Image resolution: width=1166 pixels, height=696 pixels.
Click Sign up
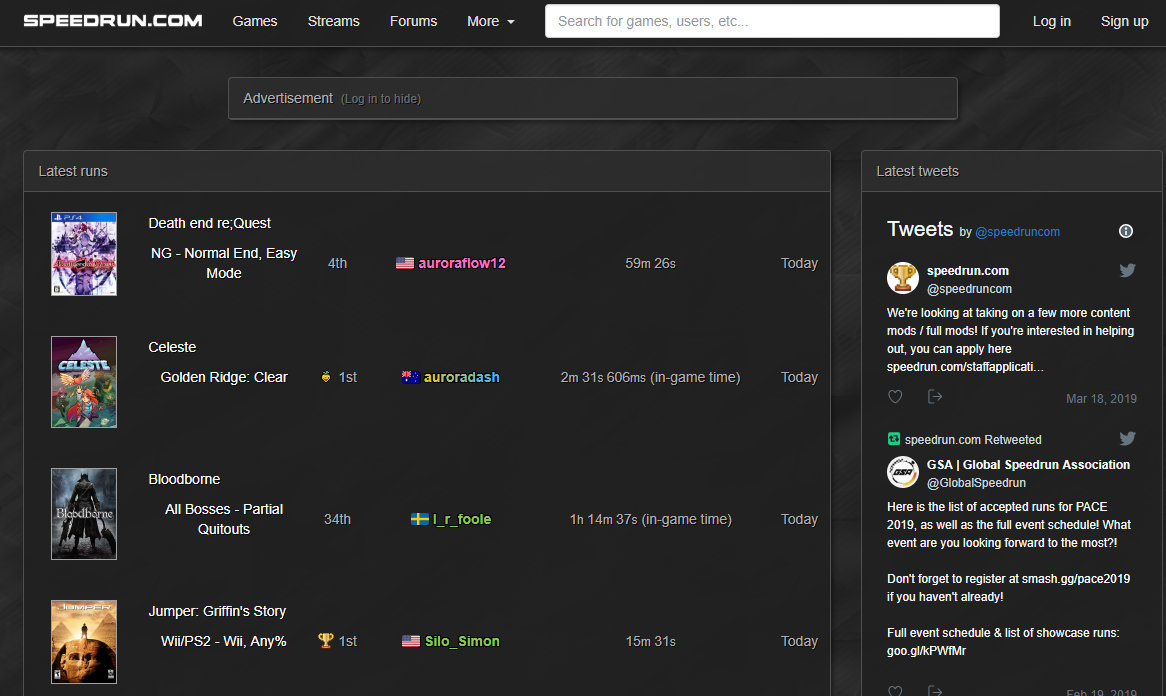coord(1124,22)
